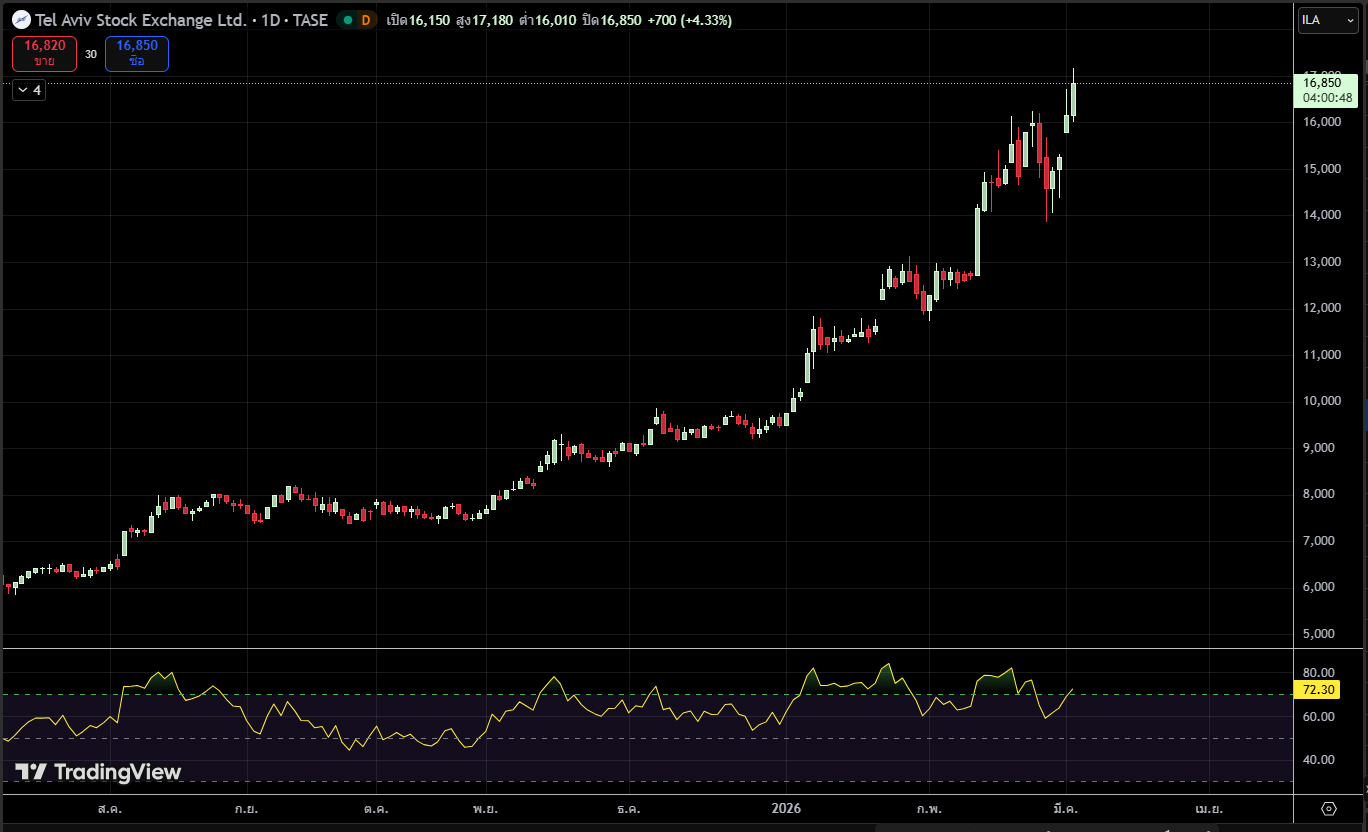Click the พ.ย. month label on the time axis
This screenshot has height=832, width=1368.
486,808
